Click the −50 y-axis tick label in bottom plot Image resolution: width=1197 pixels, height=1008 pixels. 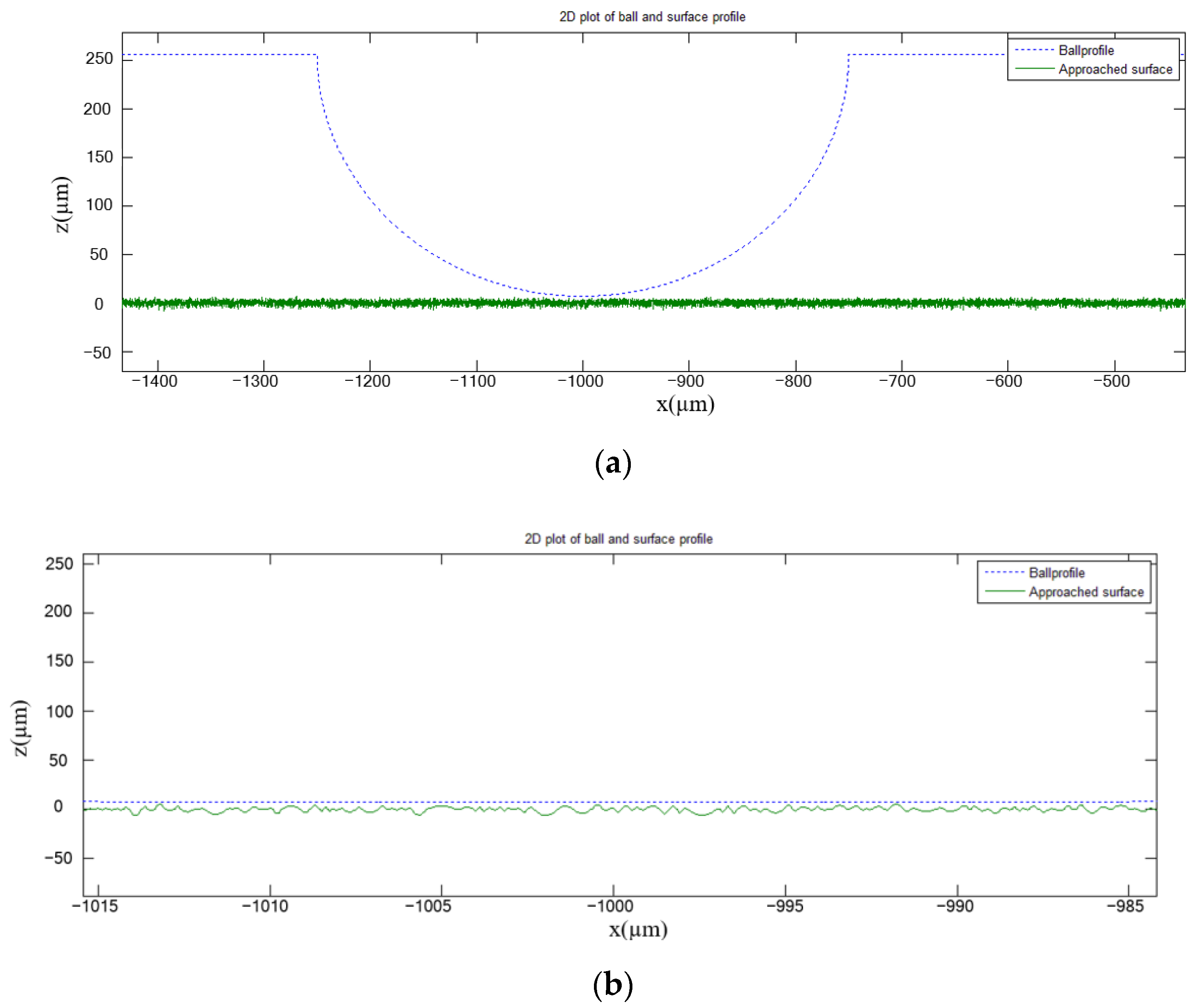(x=58, y=858)
